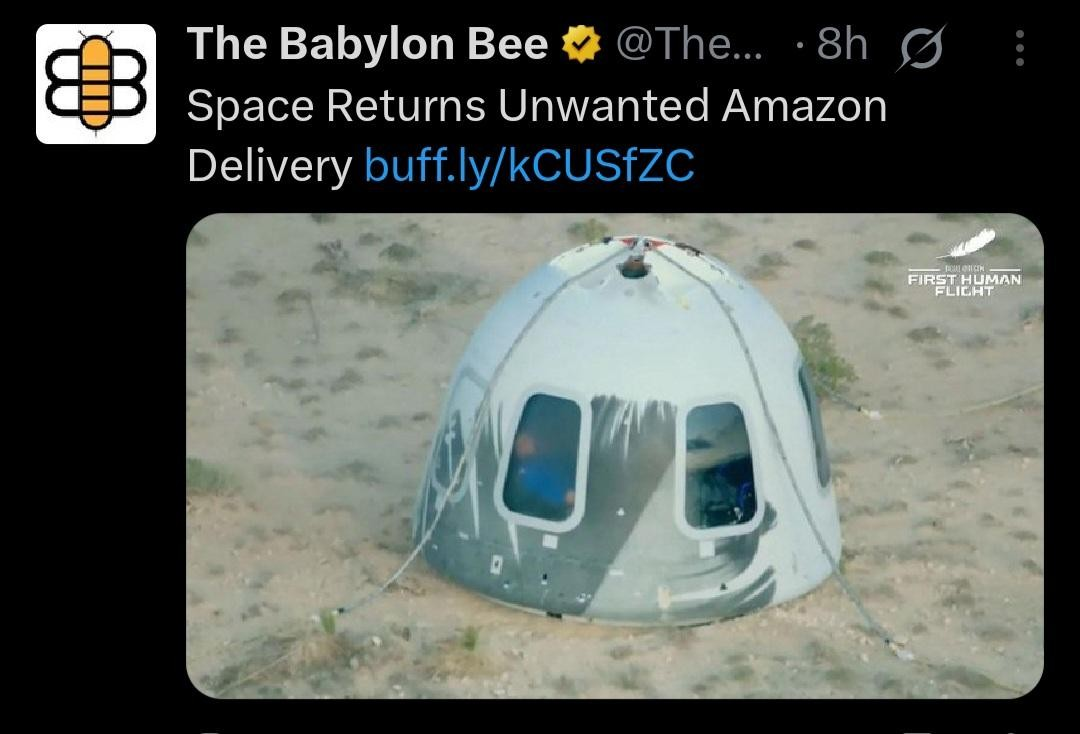Click the green shrub behind the capsule
Viewport: 1080px width, 734px height.
pyautogui.click(x=823, y=358)
